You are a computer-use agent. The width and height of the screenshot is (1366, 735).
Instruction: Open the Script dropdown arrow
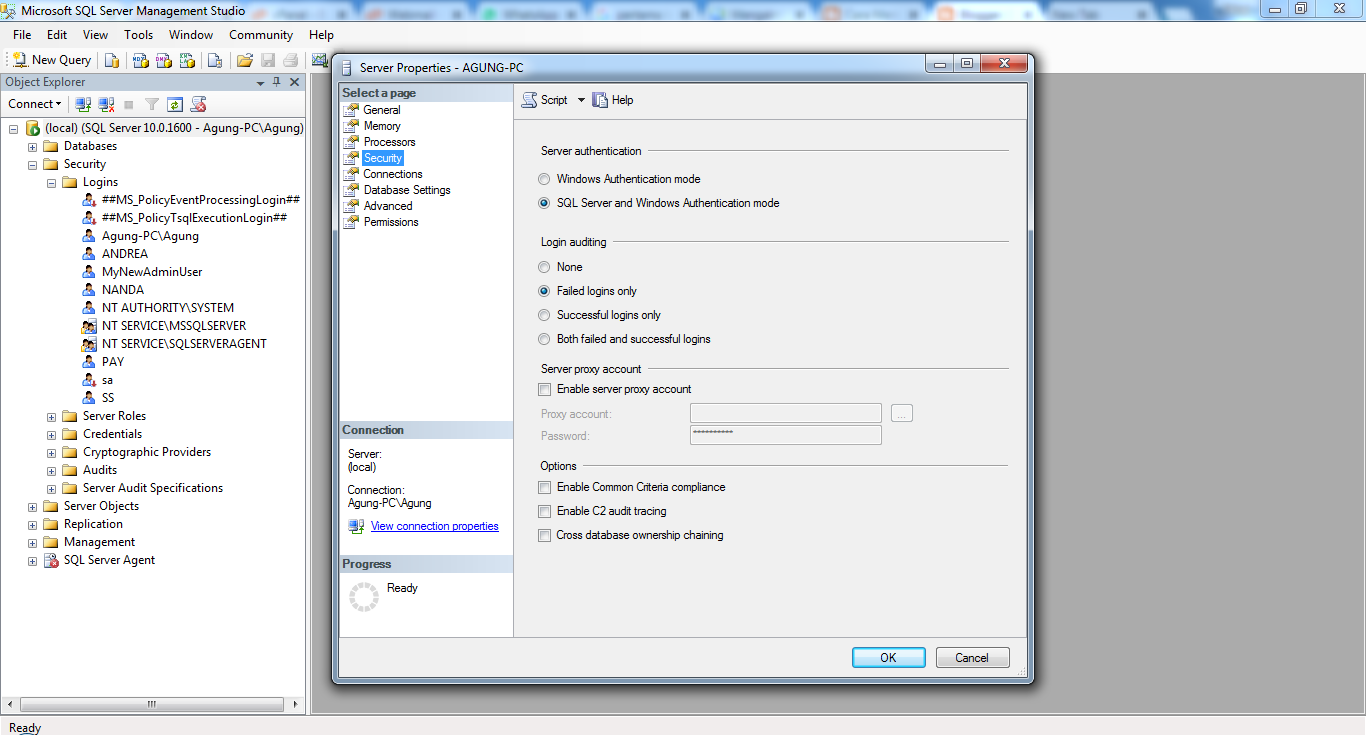point(581,100)
